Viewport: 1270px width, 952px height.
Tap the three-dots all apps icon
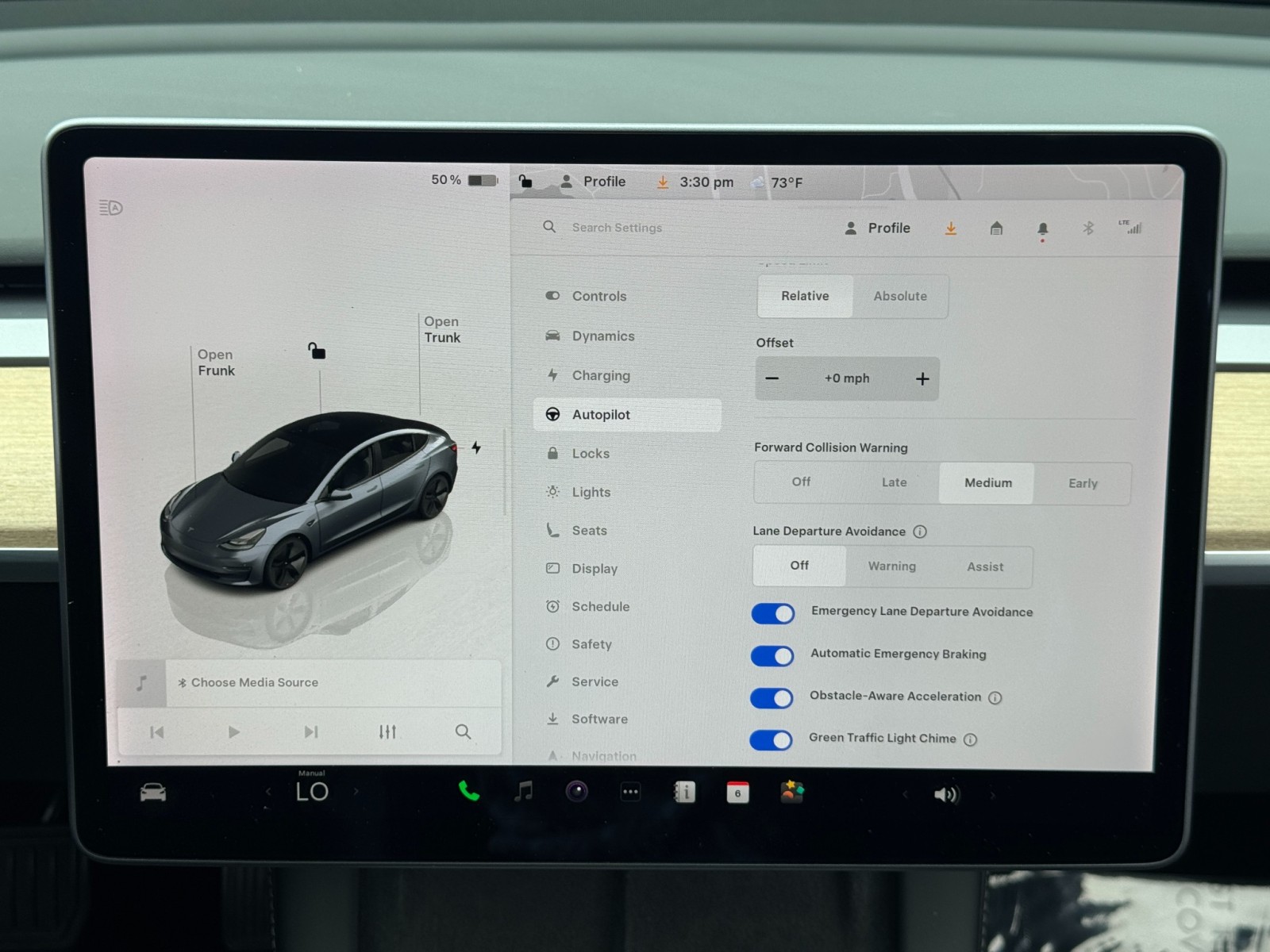pos(630,792)
